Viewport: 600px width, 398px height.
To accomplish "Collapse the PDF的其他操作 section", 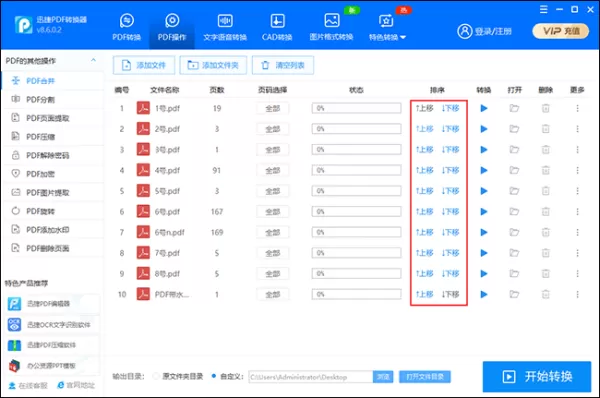I will (x=93, y=60).
